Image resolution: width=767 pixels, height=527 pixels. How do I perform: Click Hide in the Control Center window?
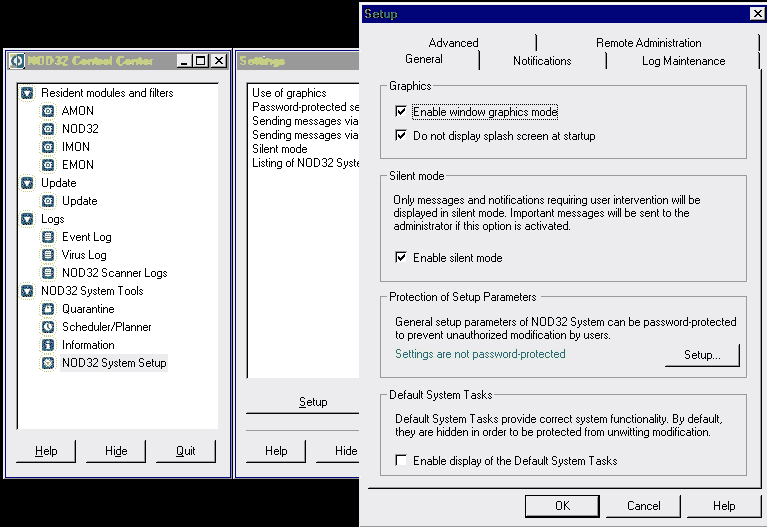click(116, 451)
